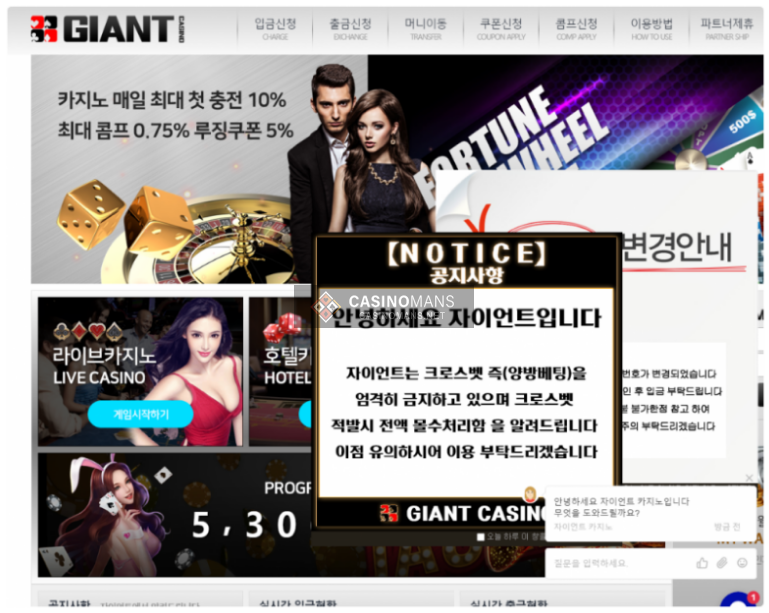
Task: Click the thumbs-up icon in chat widget
Action: 702,563
